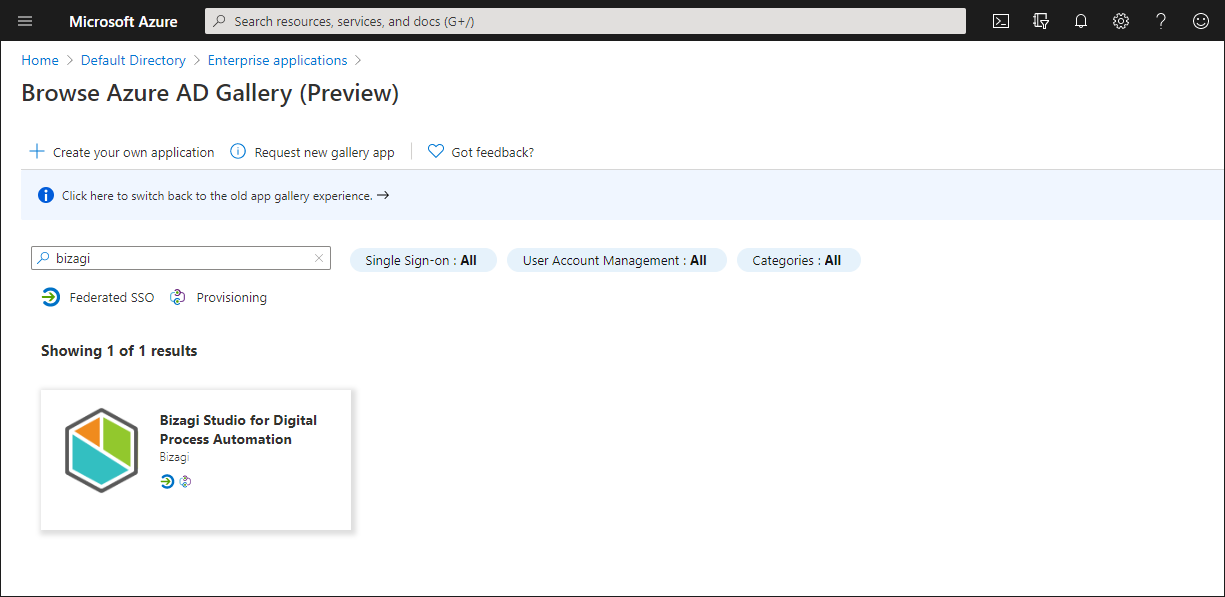Open portal settings gear

coord(1121,21)
